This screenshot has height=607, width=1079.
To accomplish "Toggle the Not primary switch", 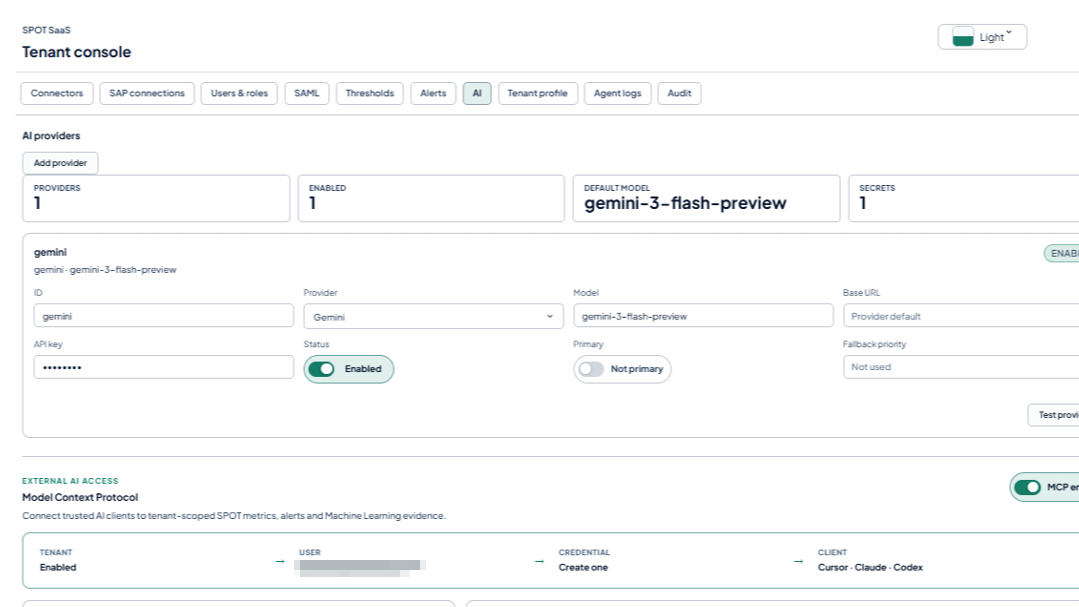I will tap(622, 369).
